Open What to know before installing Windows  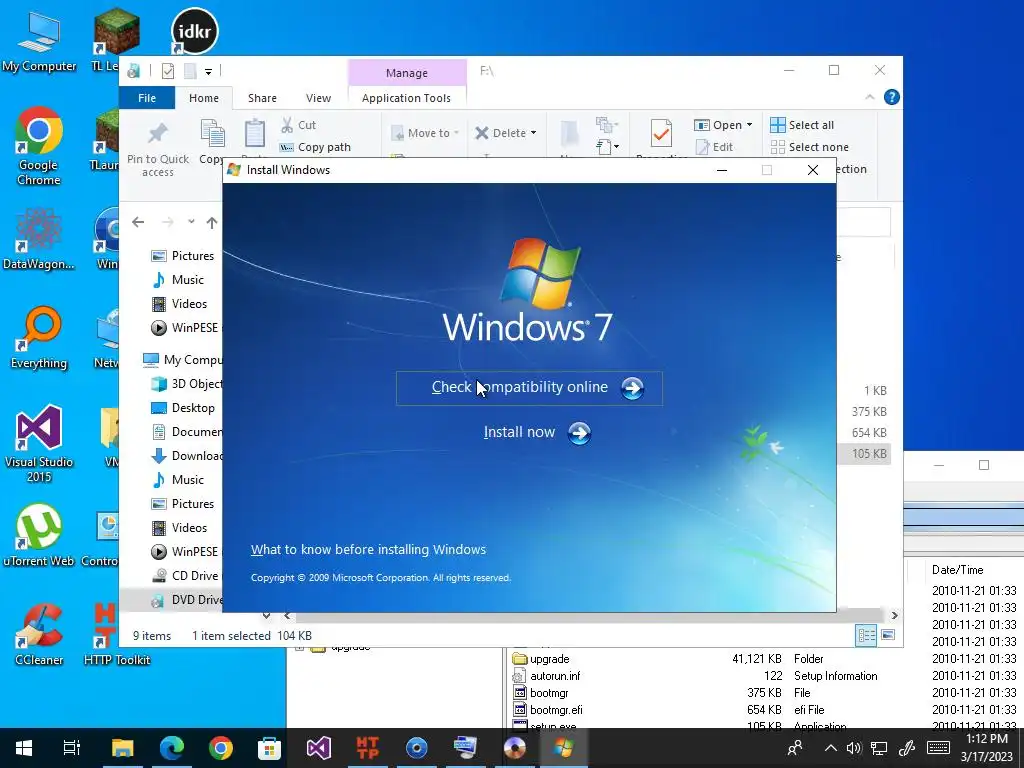[368, 550]
